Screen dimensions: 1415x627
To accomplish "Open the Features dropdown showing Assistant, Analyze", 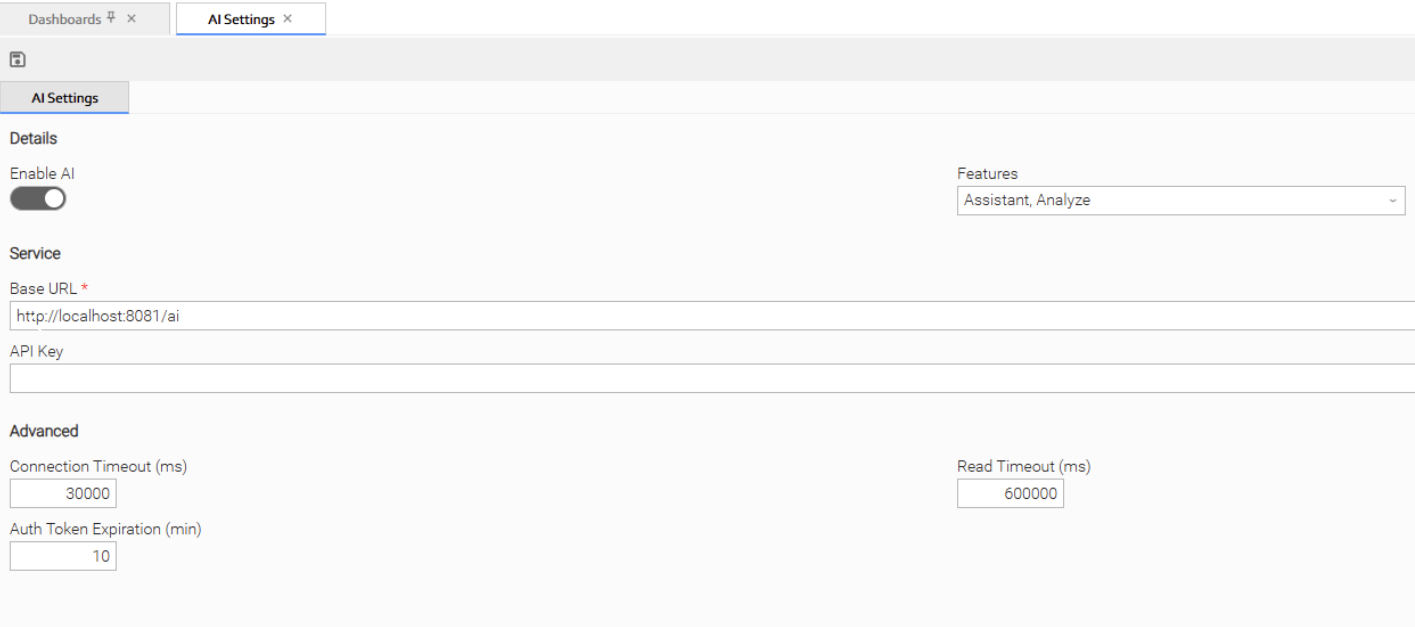I will tap(1170, 200).
